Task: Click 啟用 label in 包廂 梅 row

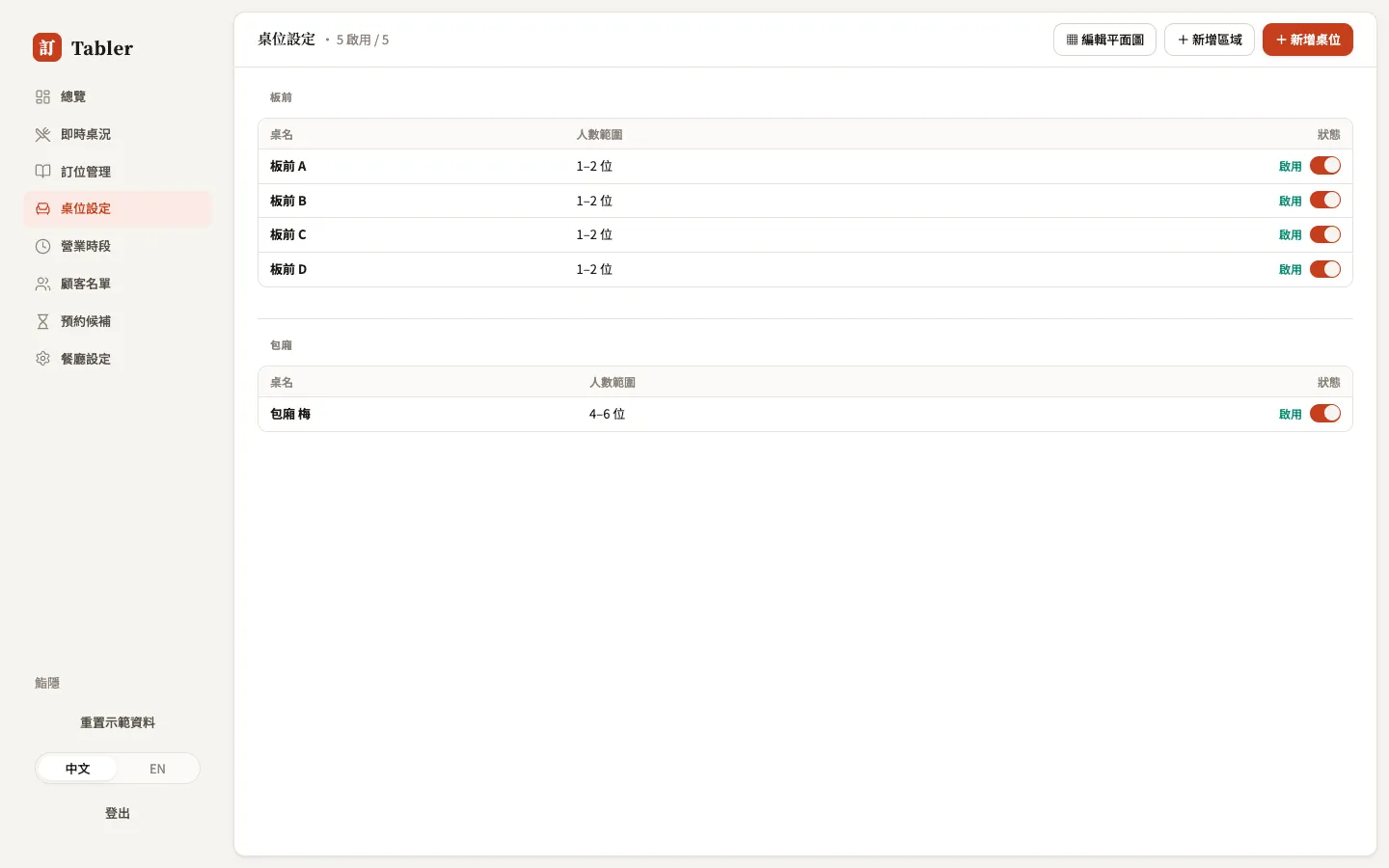Action: 1291,414
